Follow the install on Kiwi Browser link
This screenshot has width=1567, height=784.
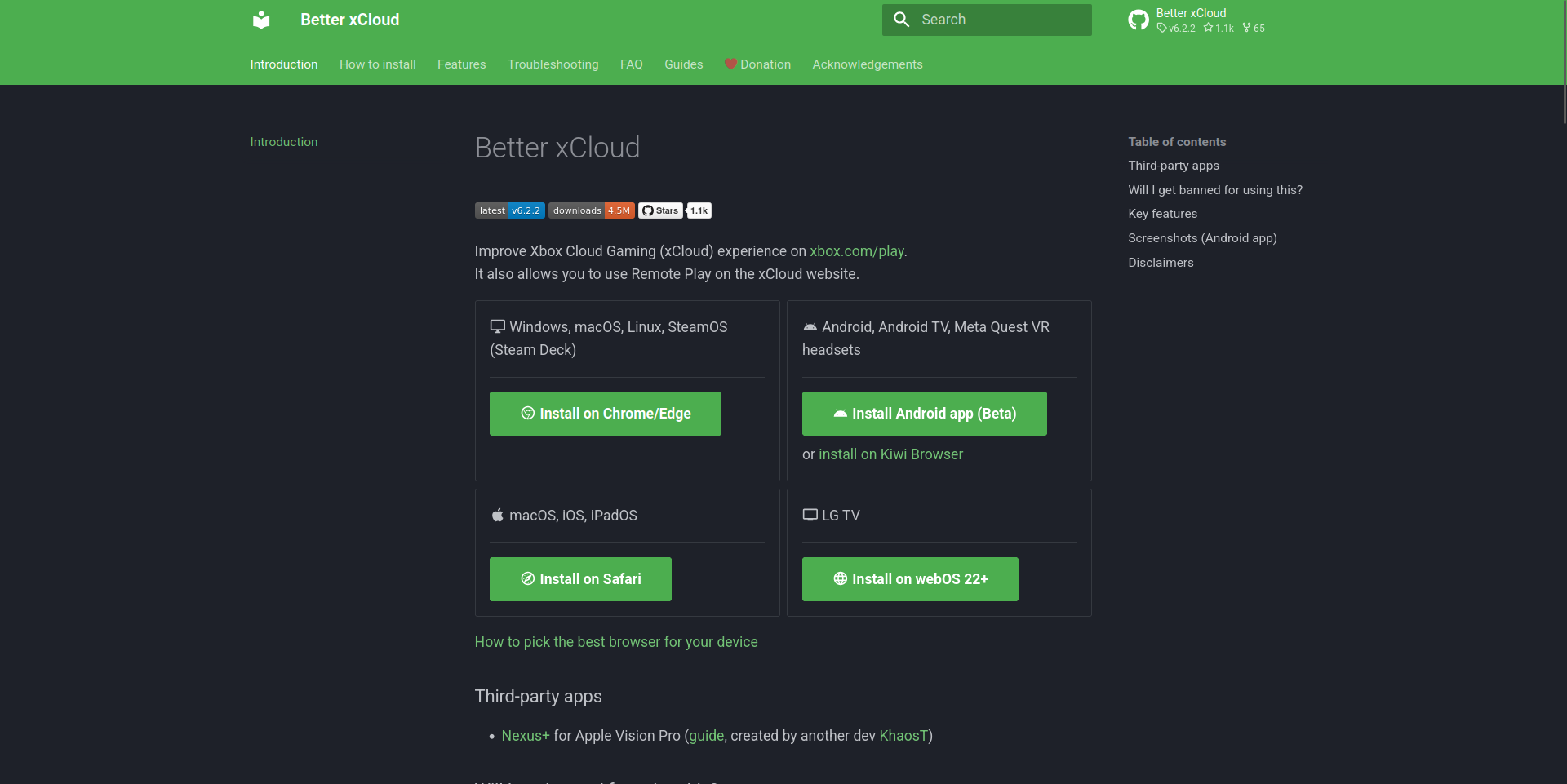click(x=891, y=454)
